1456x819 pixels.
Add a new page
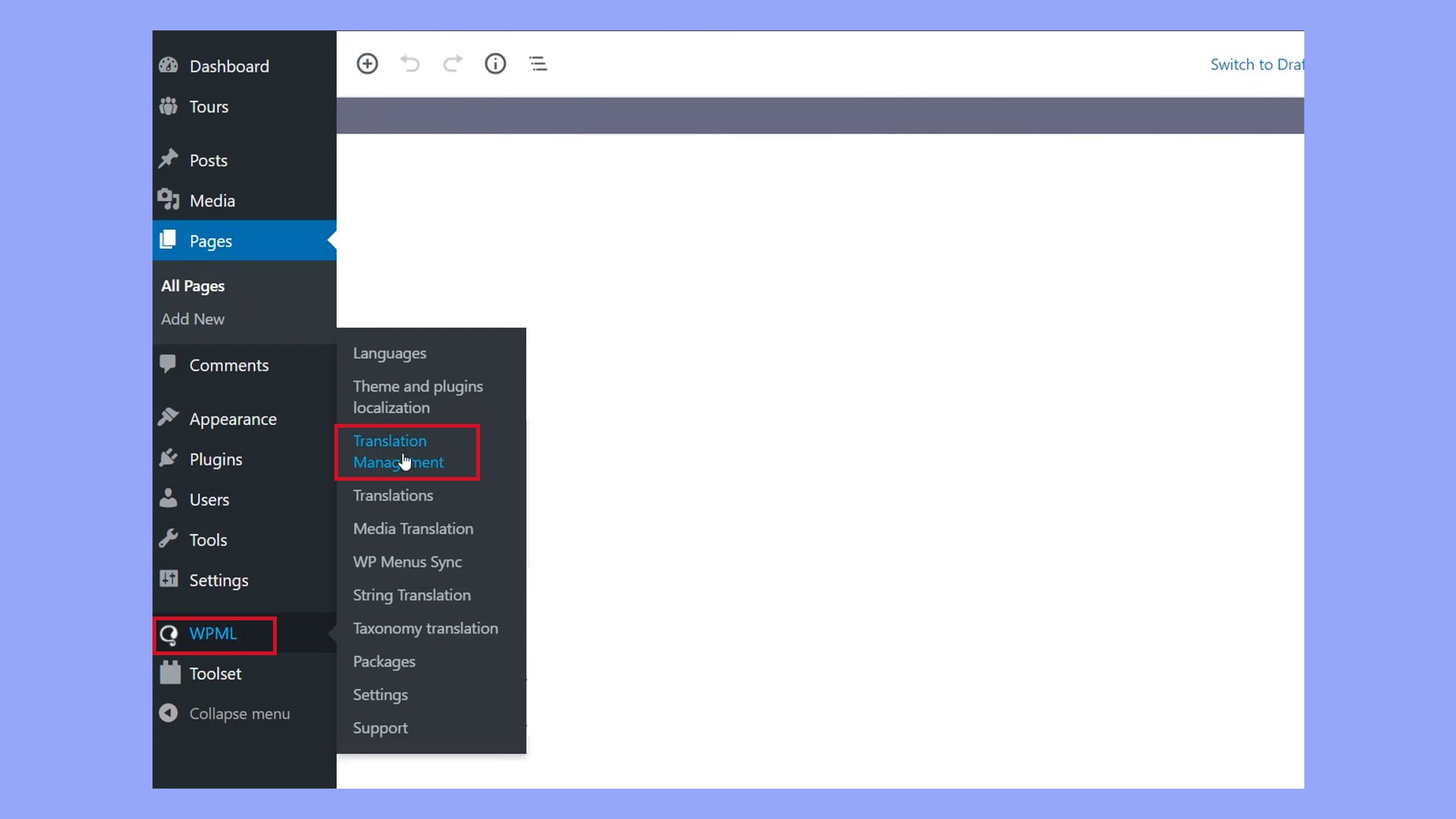(x=192, y=318)
